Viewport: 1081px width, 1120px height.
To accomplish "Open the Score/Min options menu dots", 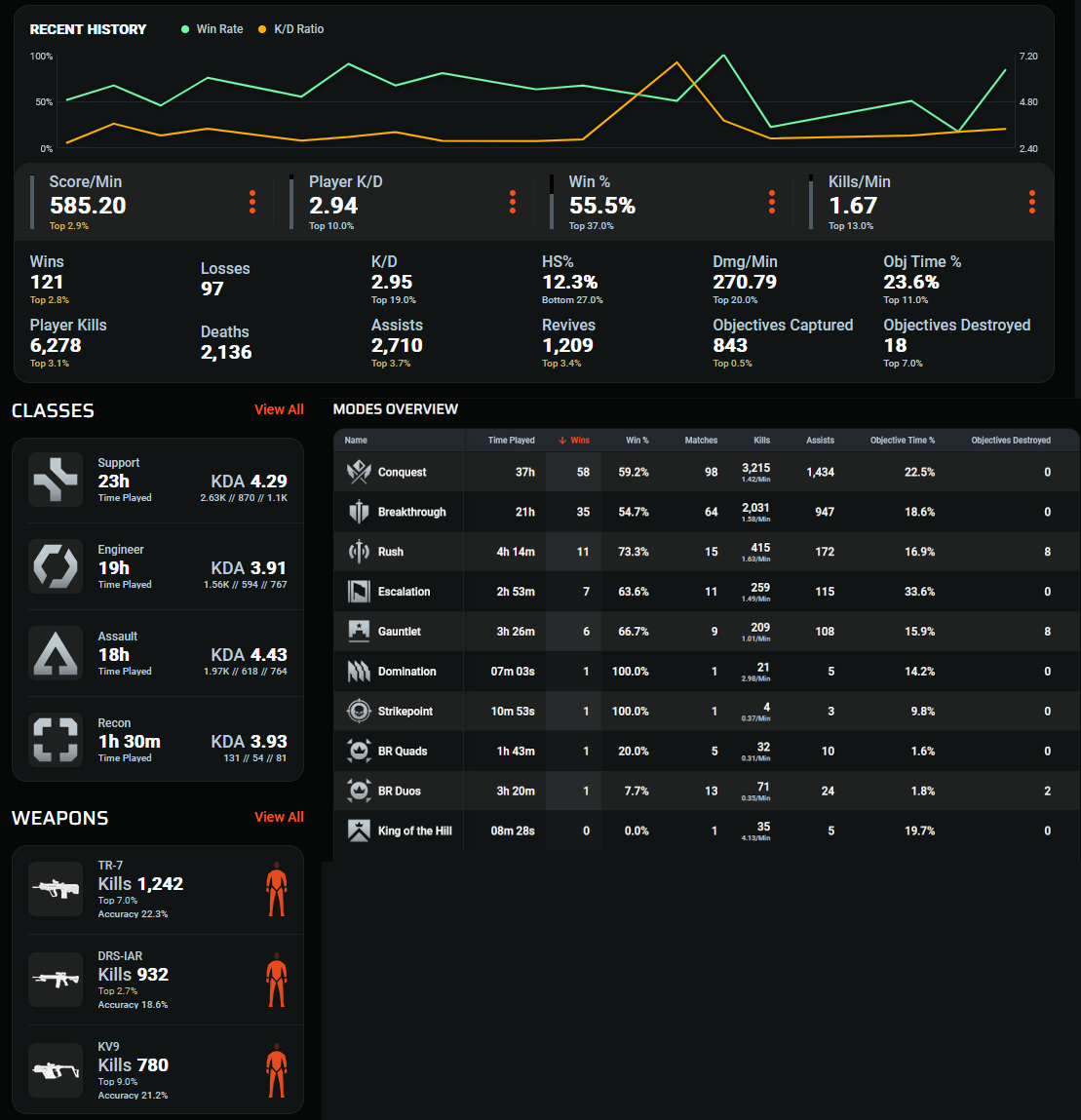I will (x=252, y=202).
